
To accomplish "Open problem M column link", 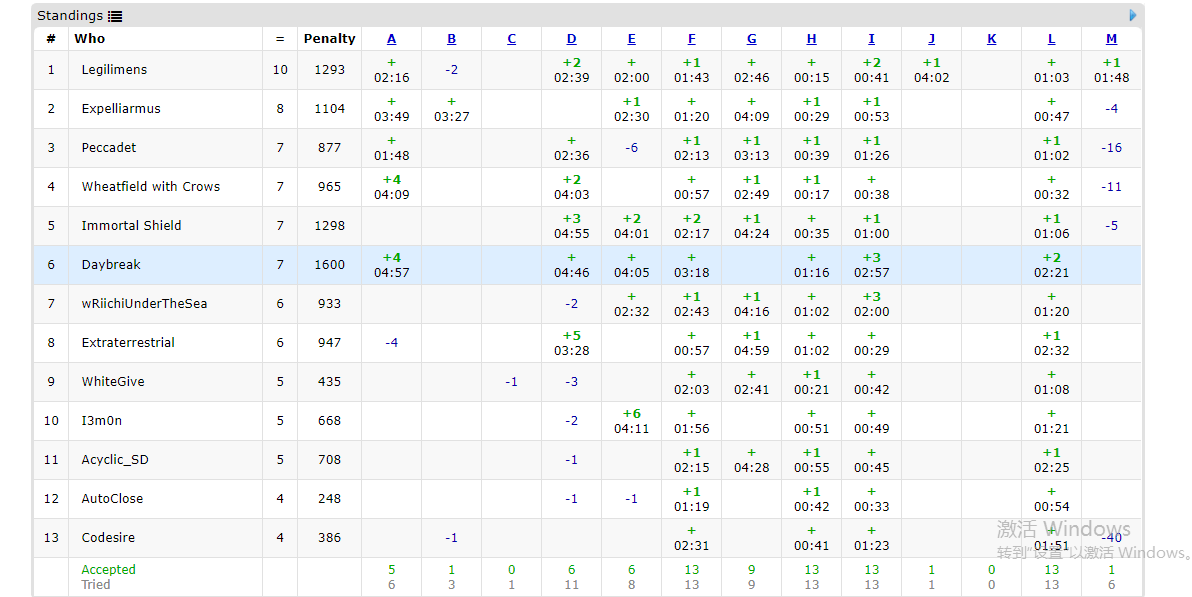I will click(x=1111, y=39).
